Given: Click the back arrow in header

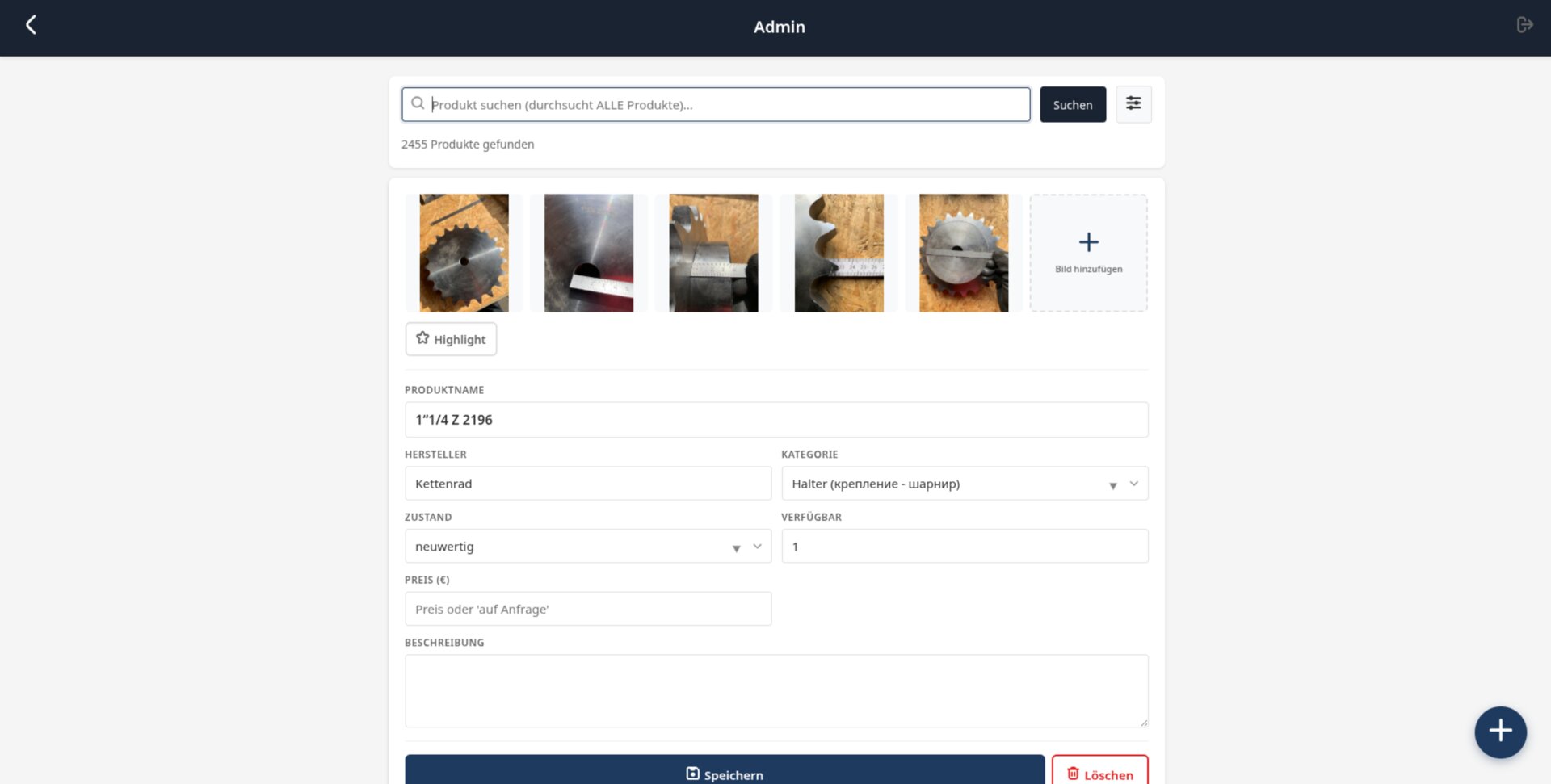Looking at the screenshot, I should 31,26.
